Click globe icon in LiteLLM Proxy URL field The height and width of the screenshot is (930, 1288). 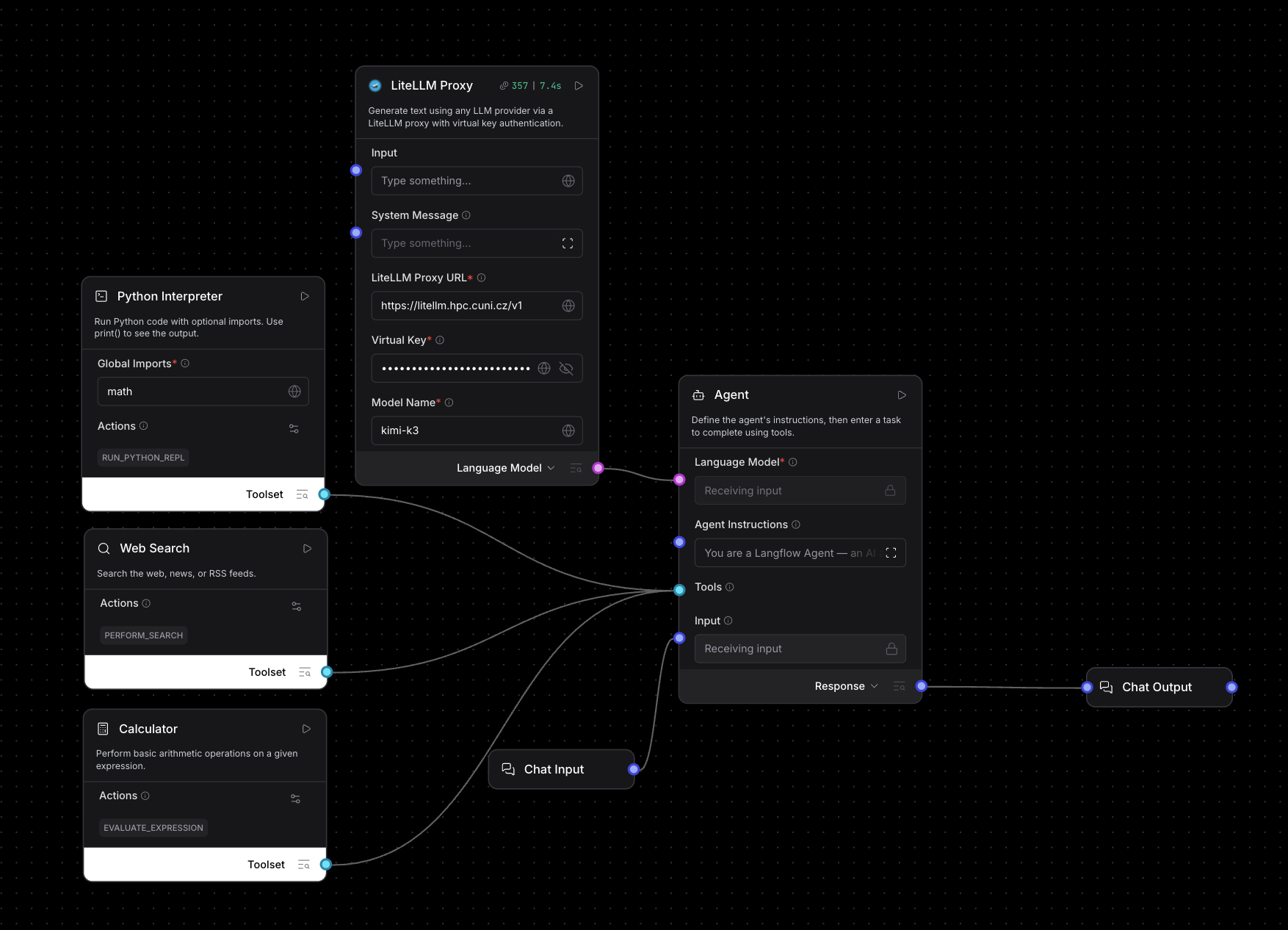click(568, 306)
